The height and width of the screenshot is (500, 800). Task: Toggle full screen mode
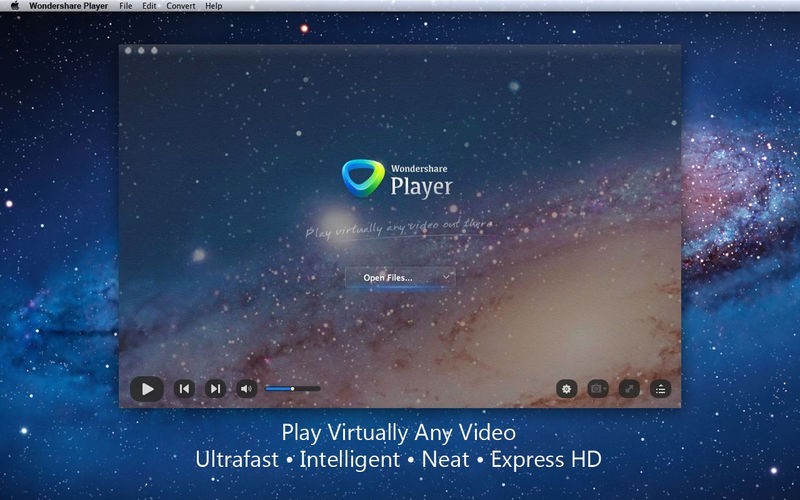[x=629, y=389]
